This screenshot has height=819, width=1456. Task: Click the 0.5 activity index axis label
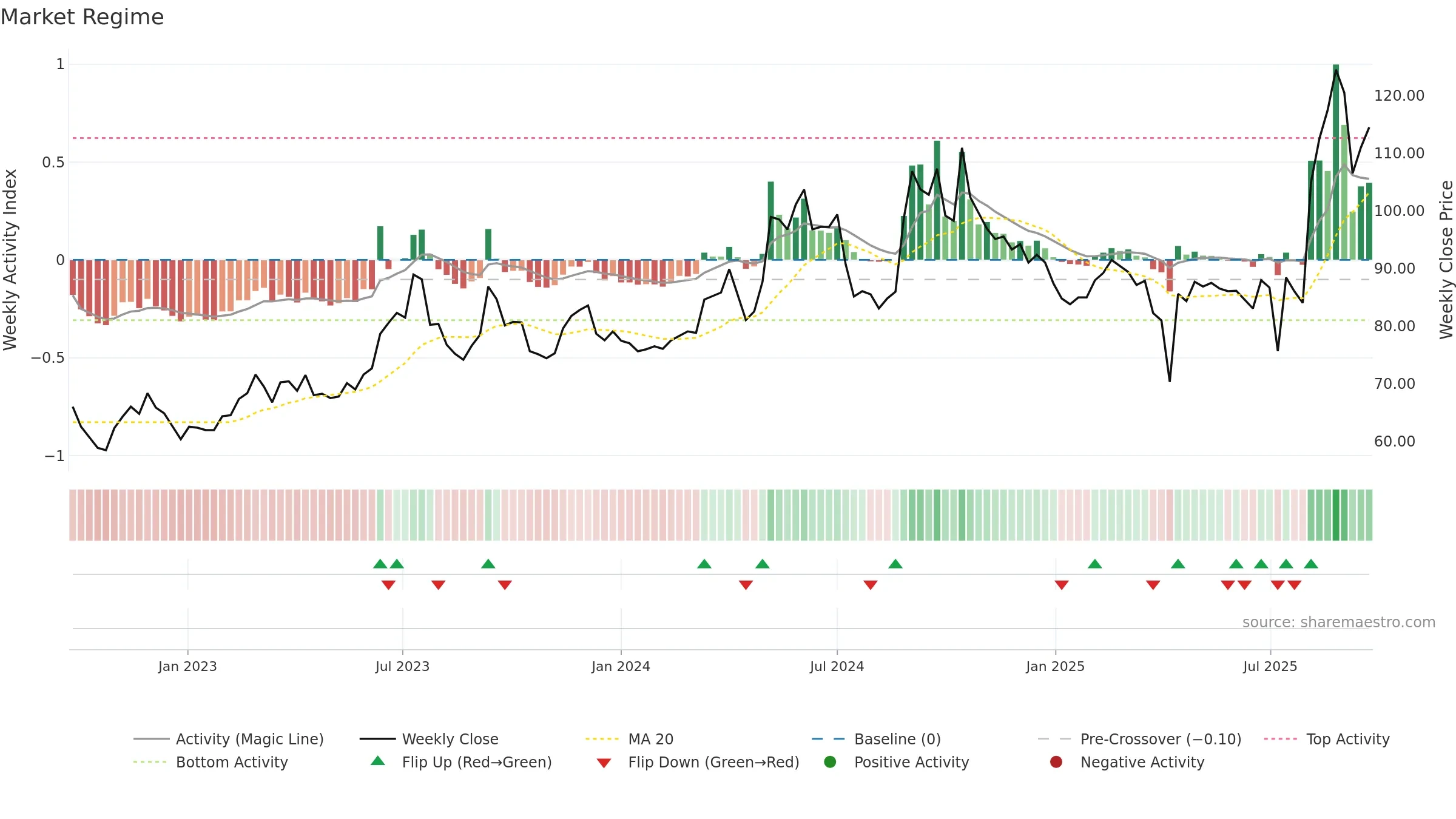[53, 163]
